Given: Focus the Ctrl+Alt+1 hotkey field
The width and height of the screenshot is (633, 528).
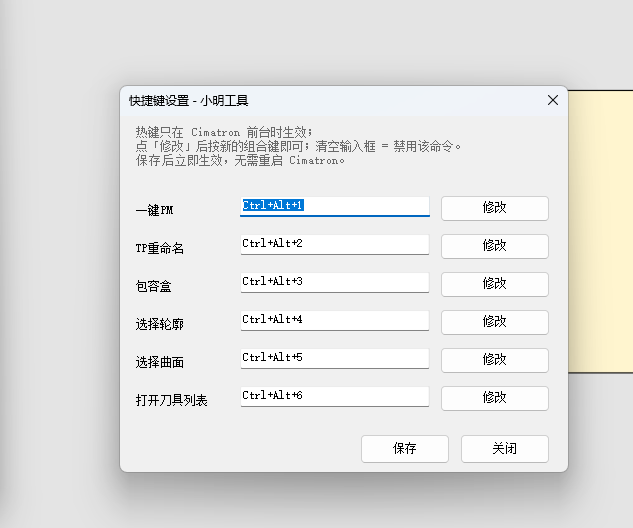Looking at the screenshot, I should pos(335,206).
